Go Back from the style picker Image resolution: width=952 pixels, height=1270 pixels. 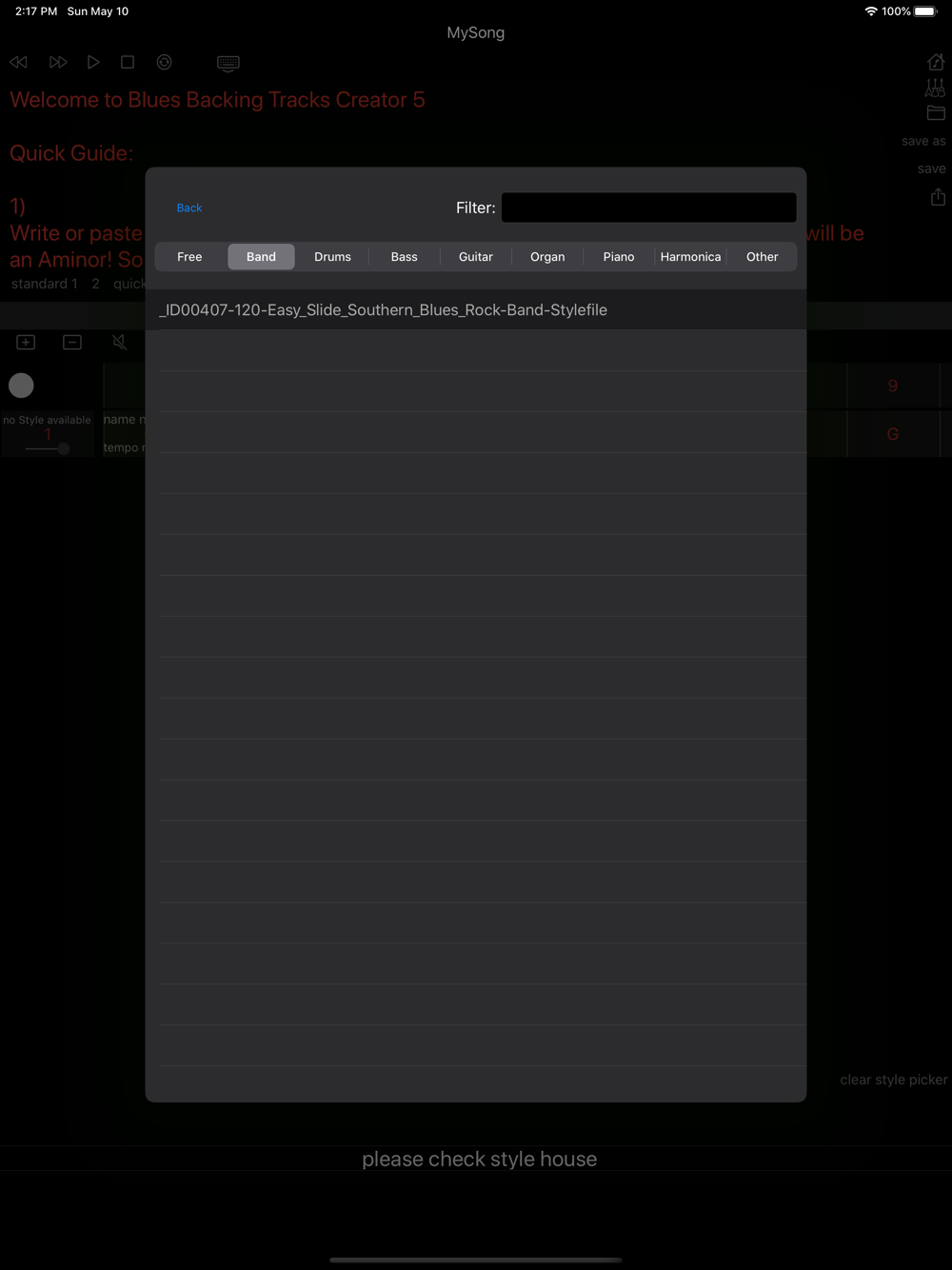(x=189, y=208)
